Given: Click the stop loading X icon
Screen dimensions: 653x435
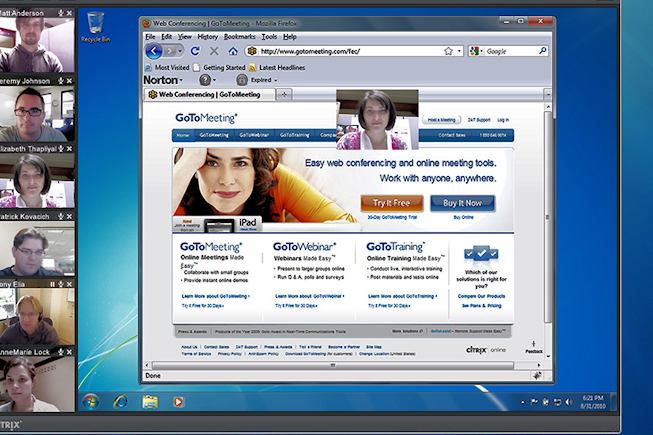Looking at the screenshot, I should click(x=214, y=50).
